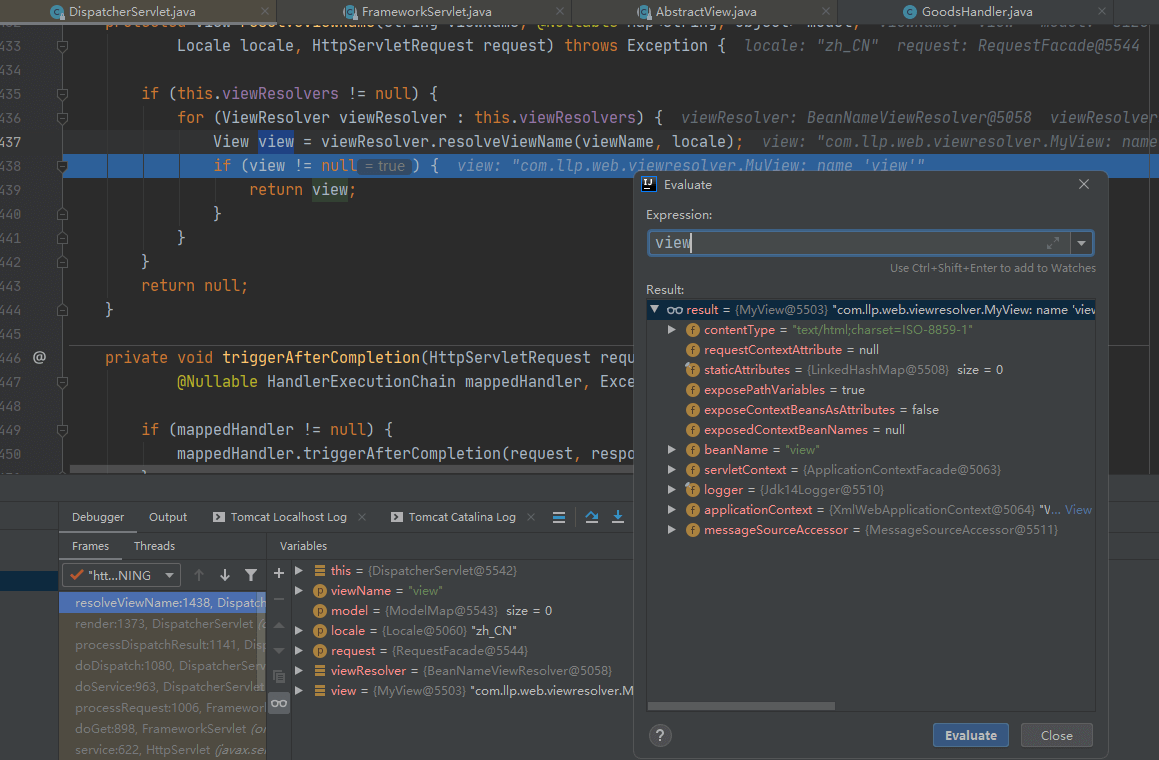The width and height of the screenshot is (1159, 760).
Task: Open the expression history dropdown arrow
Action: pos(1081,242)
